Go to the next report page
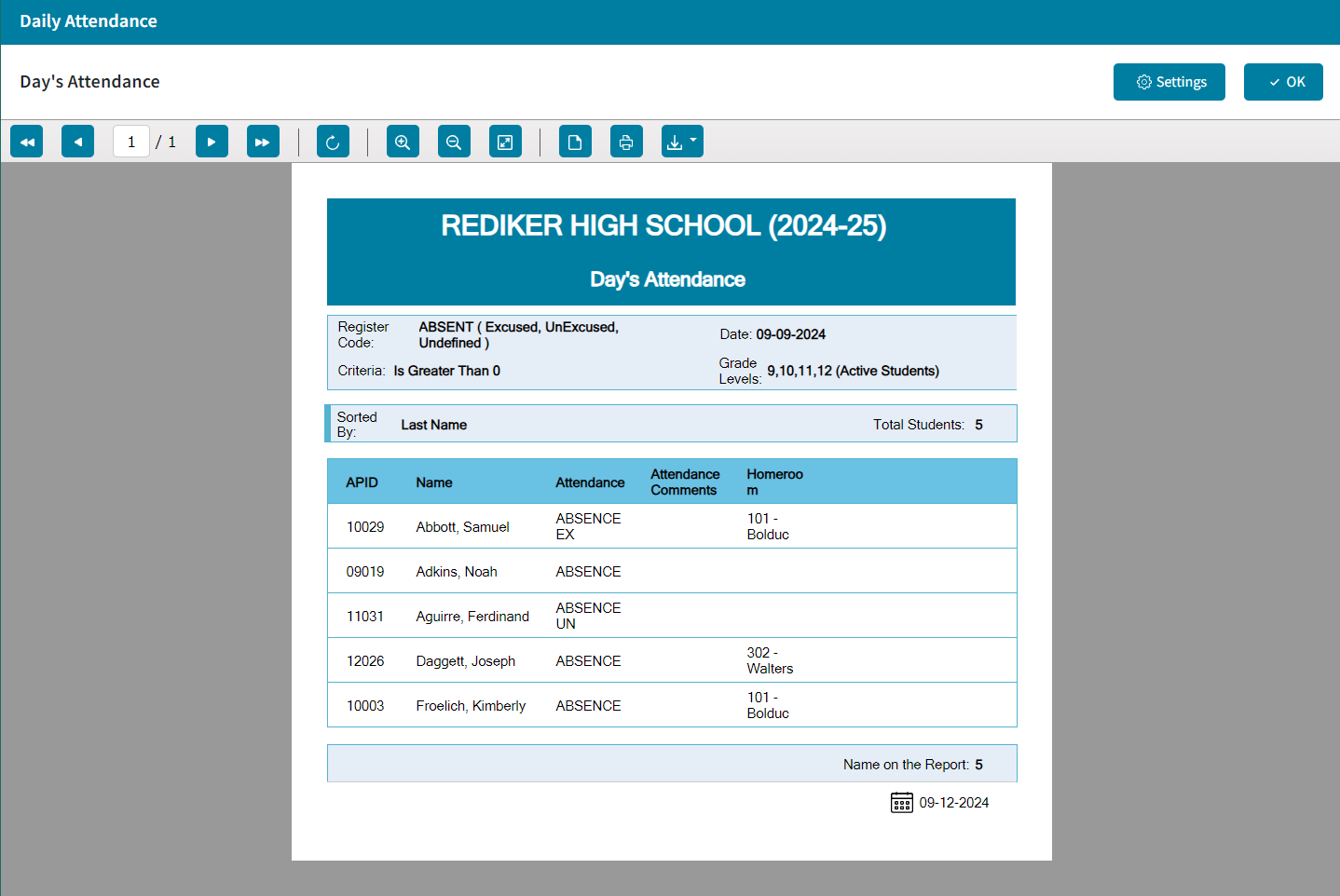The height and width of the screenshot is (896, 1340). click(x=212, y=142)
